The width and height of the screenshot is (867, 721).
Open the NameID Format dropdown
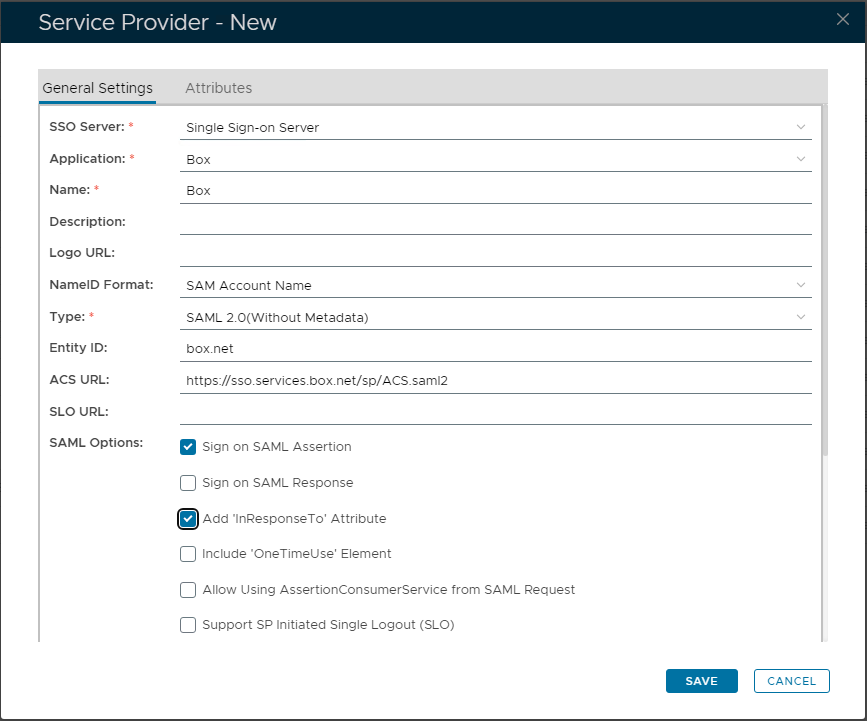[x=495, y=285]
